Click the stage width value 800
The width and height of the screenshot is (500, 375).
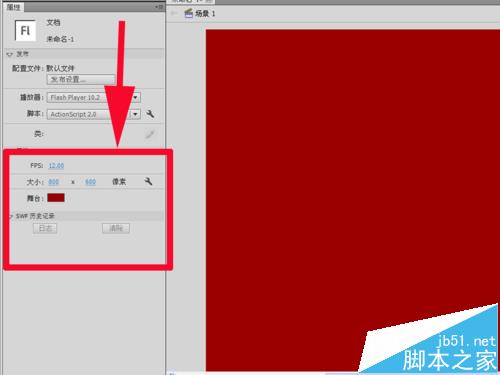53,182
